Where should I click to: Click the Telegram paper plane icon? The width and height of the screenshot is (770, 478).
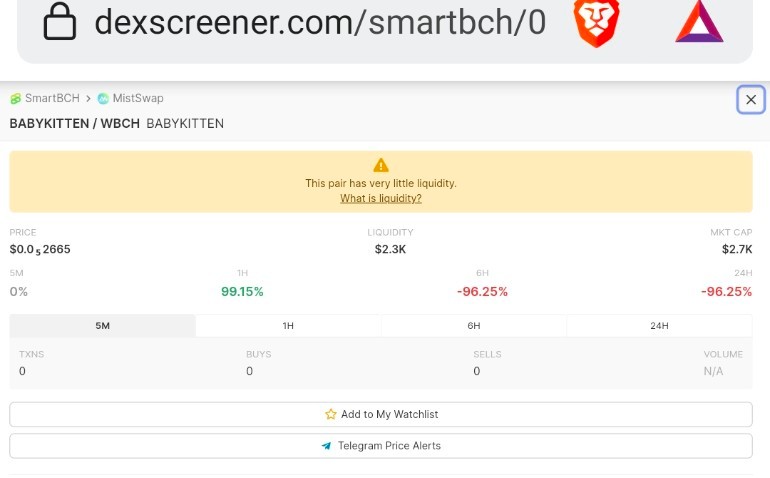coord(327,446)
